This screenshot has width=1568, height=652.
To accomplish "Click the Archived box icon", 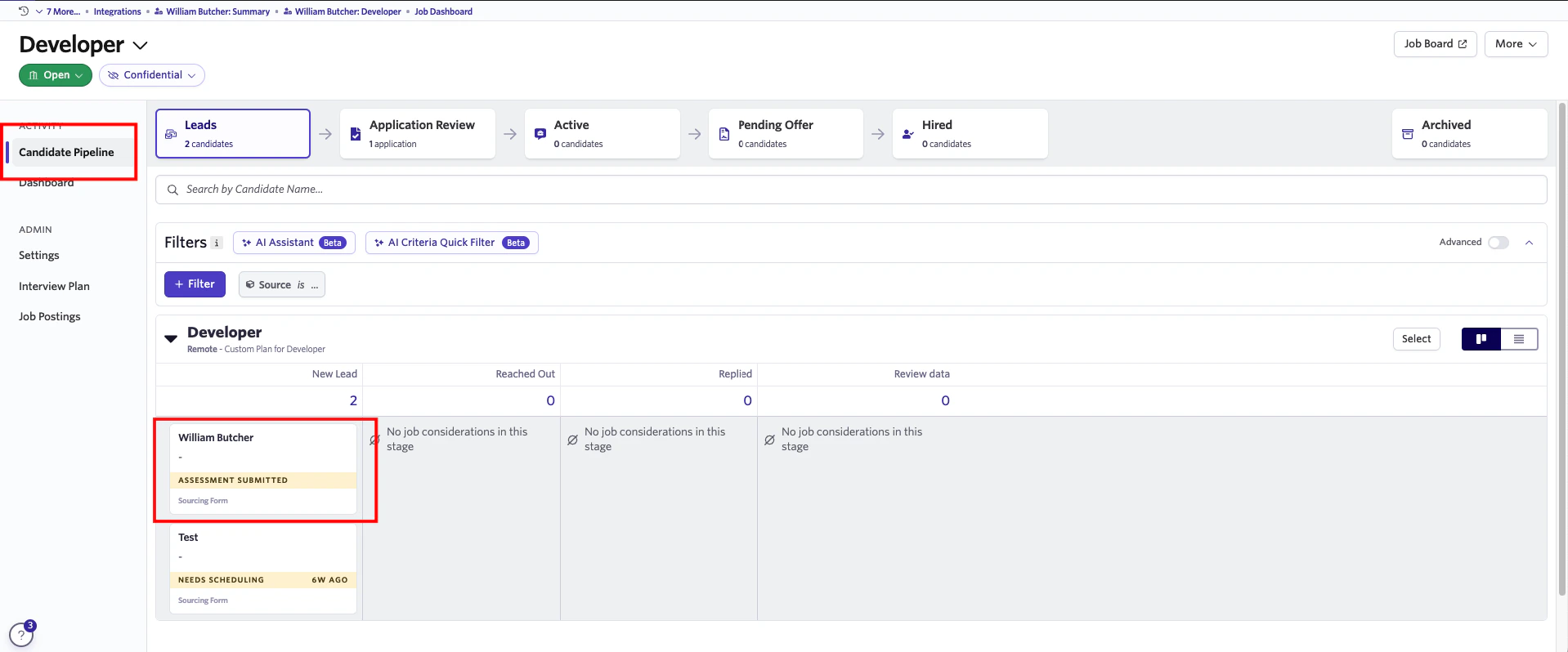I will coord(1408,134).
